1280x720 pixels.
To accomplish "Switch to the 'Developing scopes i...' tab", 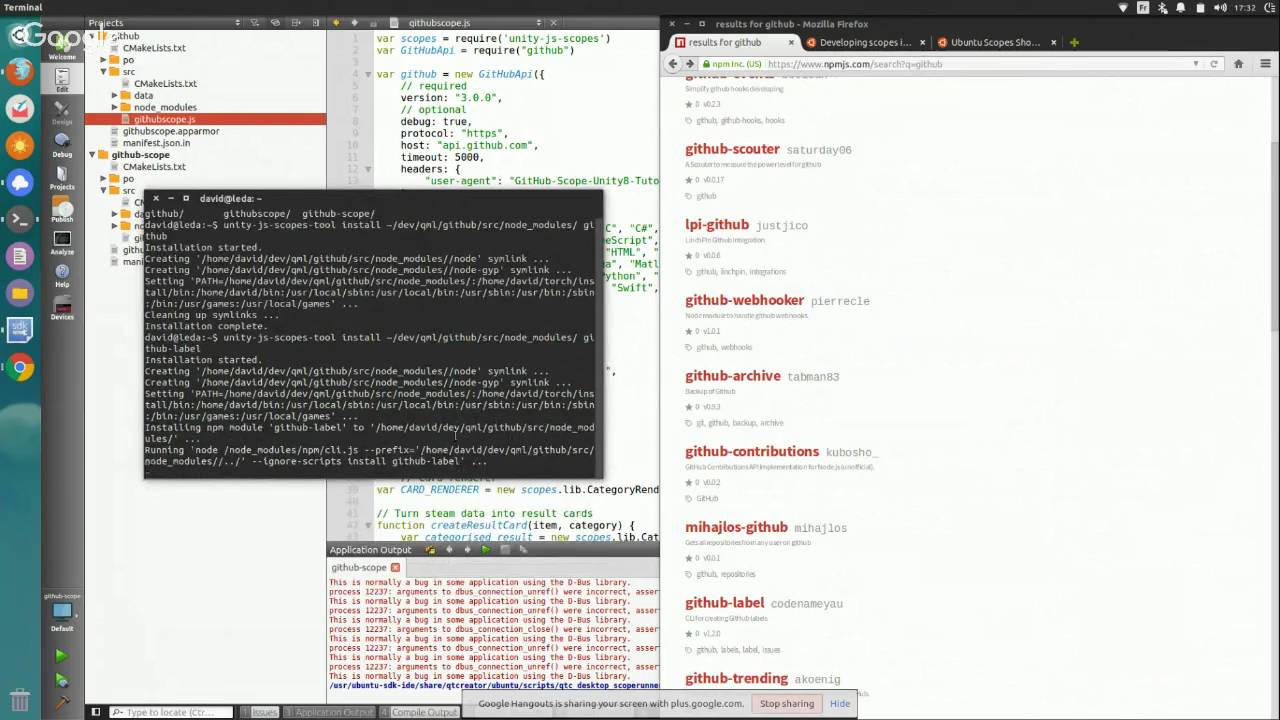I will click(866, 43).
